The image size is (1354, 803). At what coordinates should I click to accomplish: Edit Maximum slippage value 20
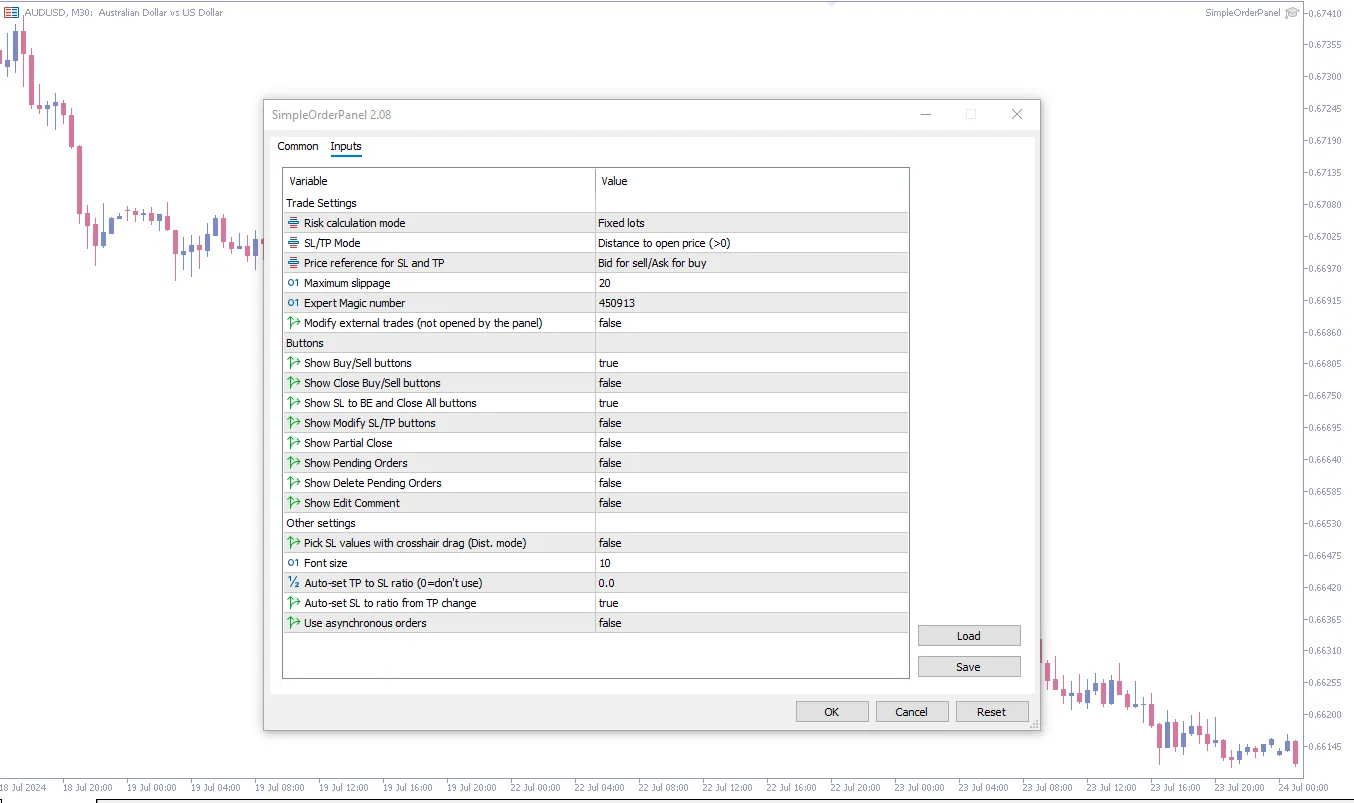coord(752,283)
